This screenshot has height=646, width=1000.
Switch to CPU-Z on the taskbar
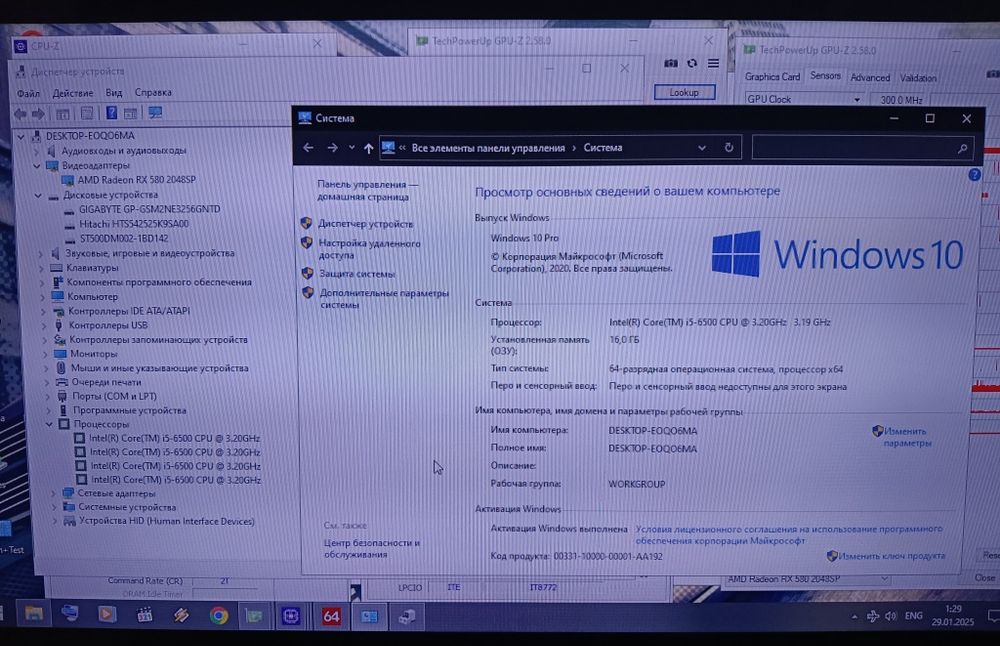[291, 616]
